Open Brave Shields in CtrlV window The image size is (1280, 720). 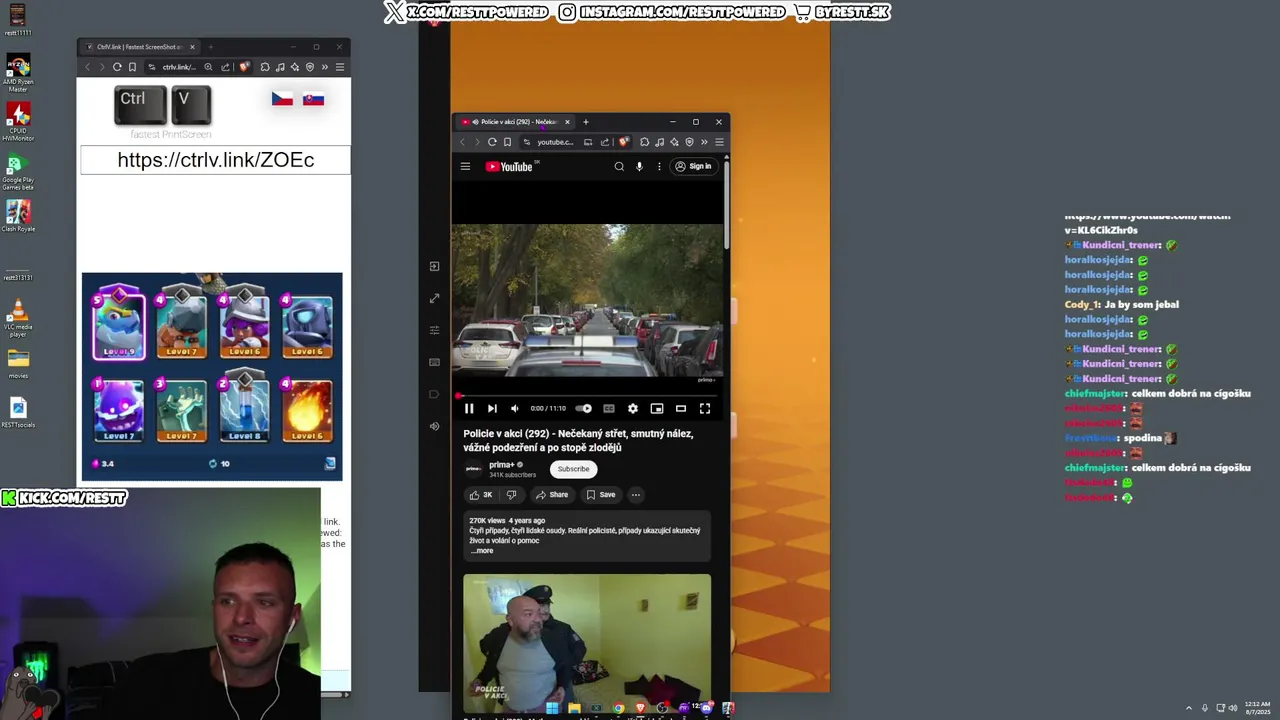tap(245, 67)
